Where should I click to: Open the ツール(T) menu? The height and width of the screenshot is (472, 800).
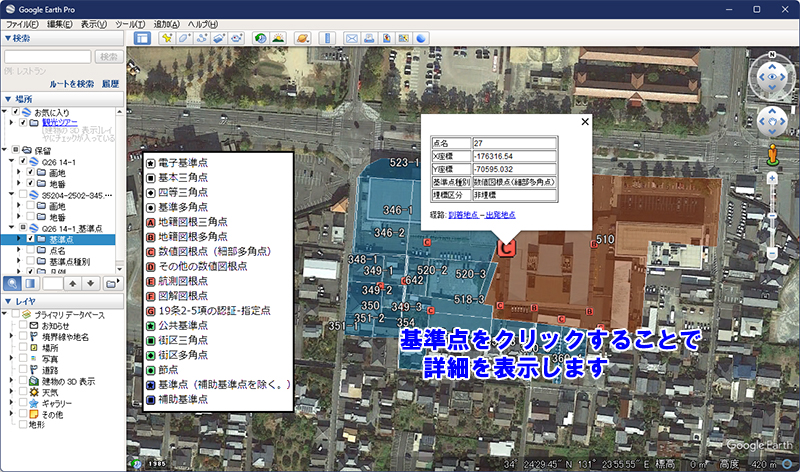pyautogui.click(x=130, y=24)
